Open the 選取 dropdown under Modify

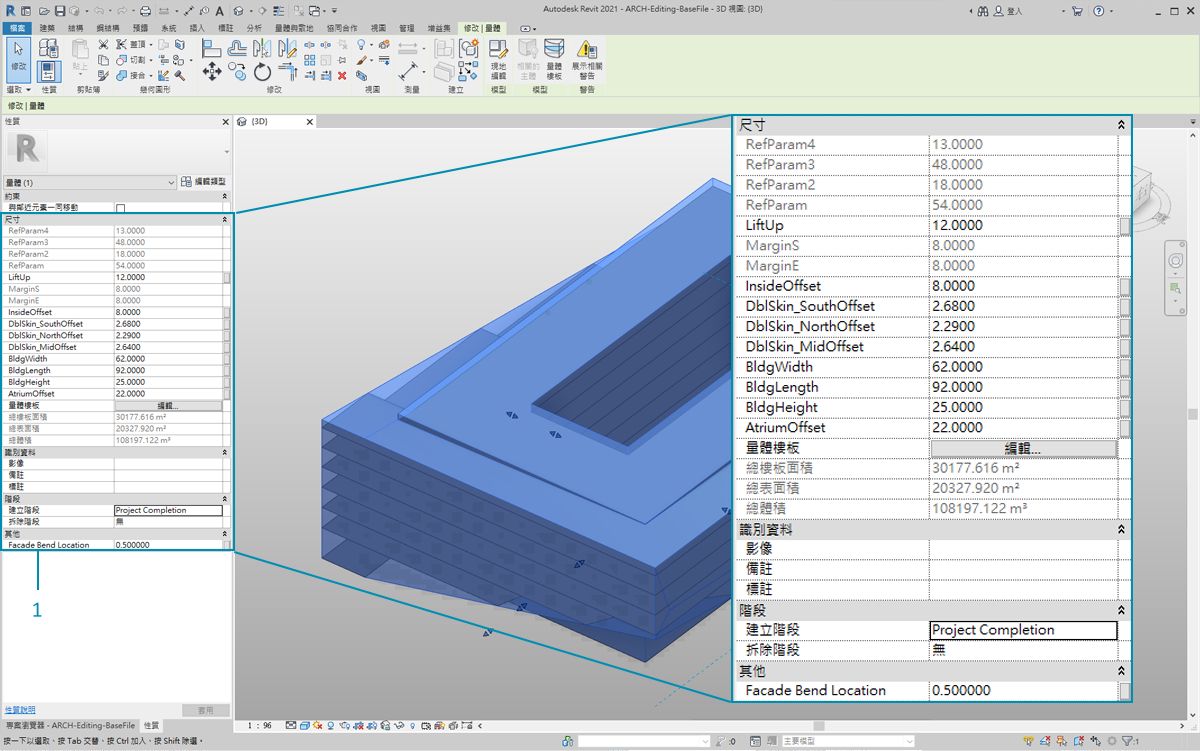[x=19, y=90]
